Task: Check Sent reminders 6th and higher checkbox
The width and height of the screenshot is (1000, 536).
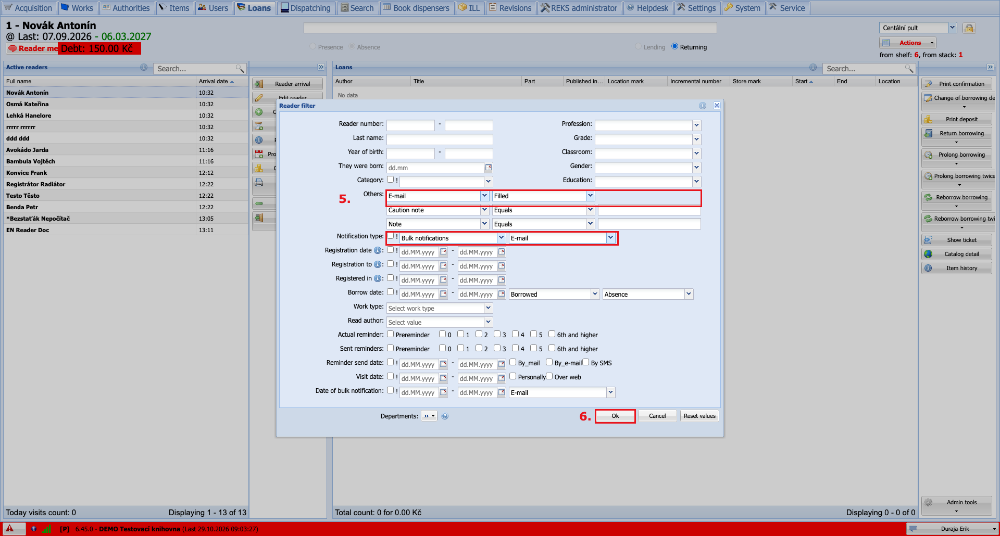Action: [x=552, y=349]
